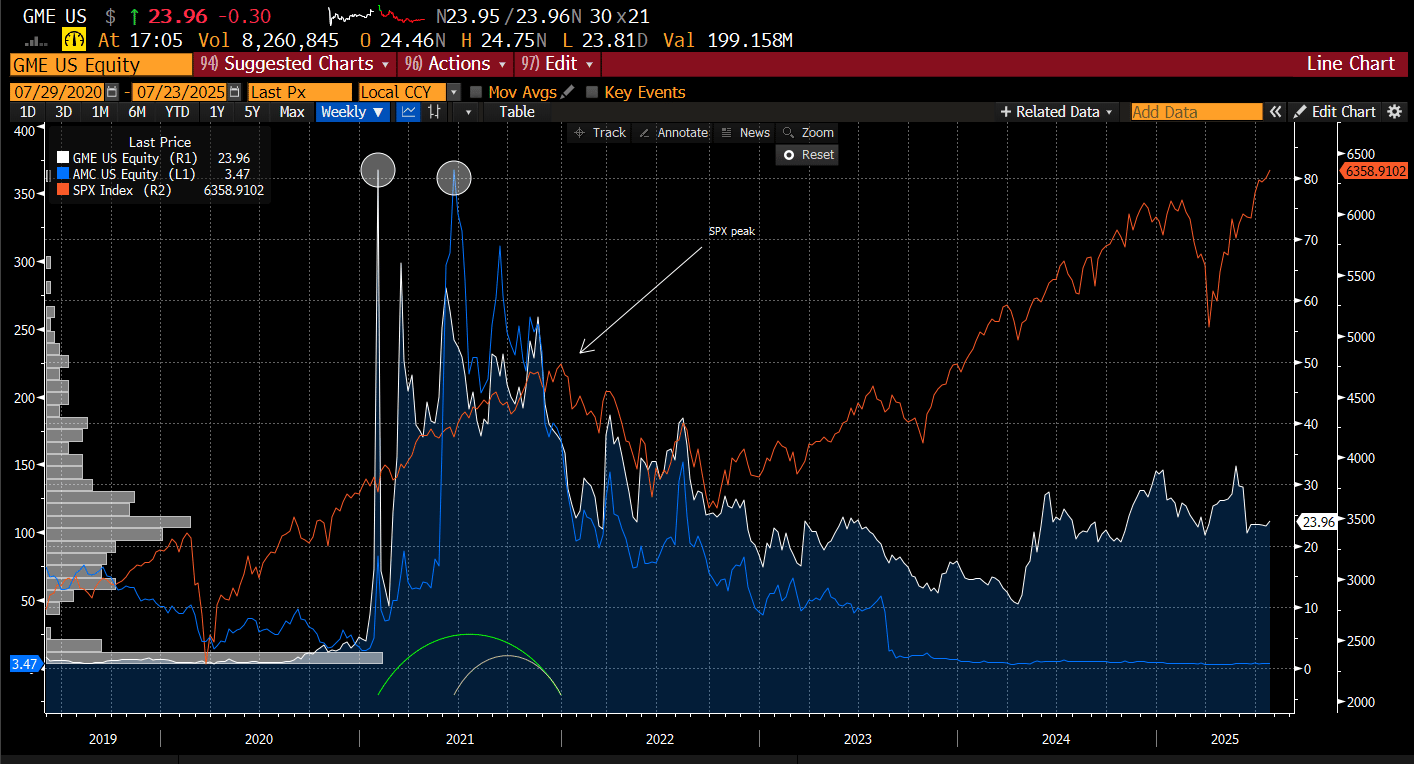Click the 2021 year label on time axis
The image size is (1414, 764).
click(459, 740)
